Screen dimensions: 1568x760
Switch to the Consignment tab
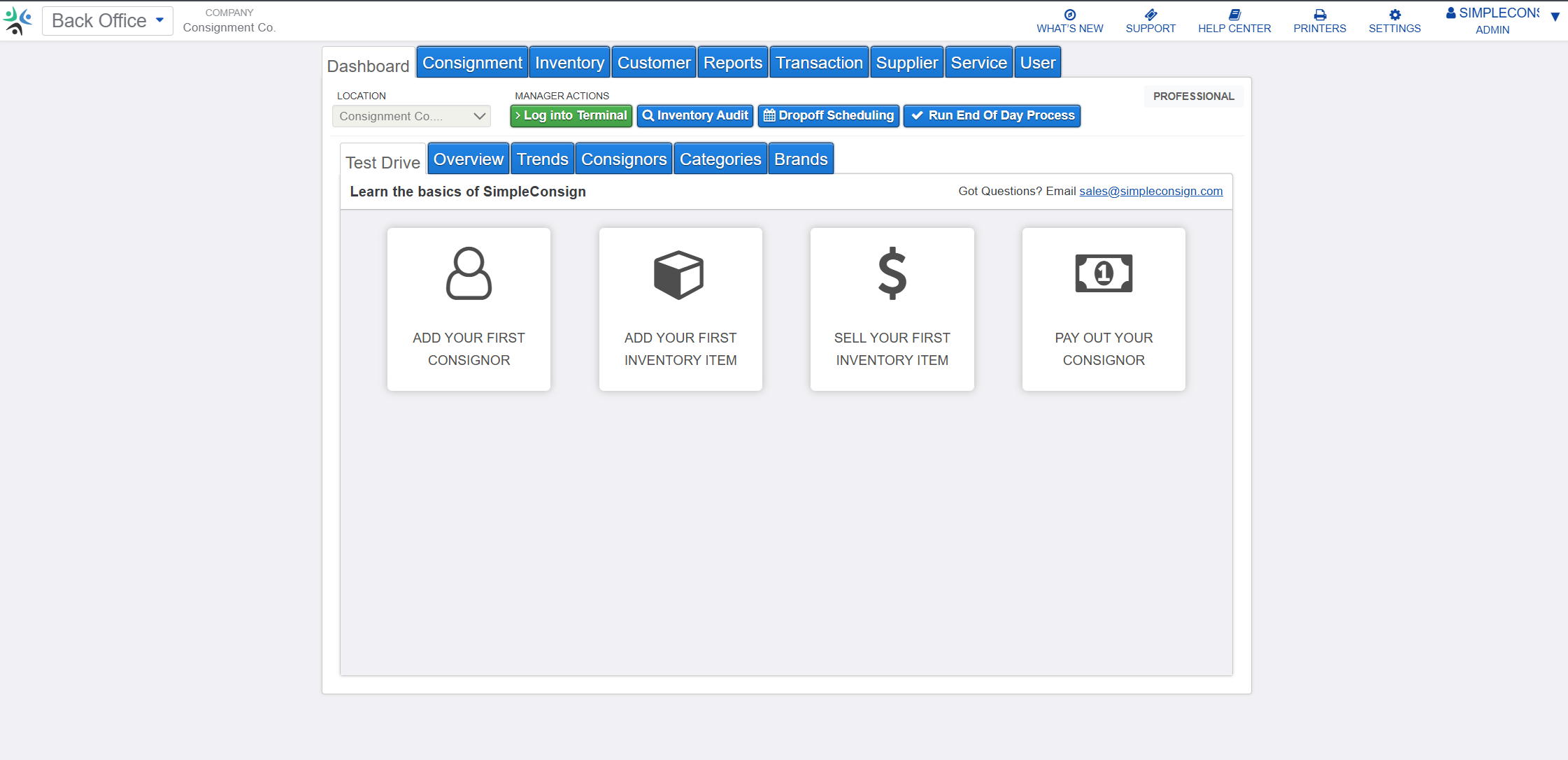tap(472, 63)
